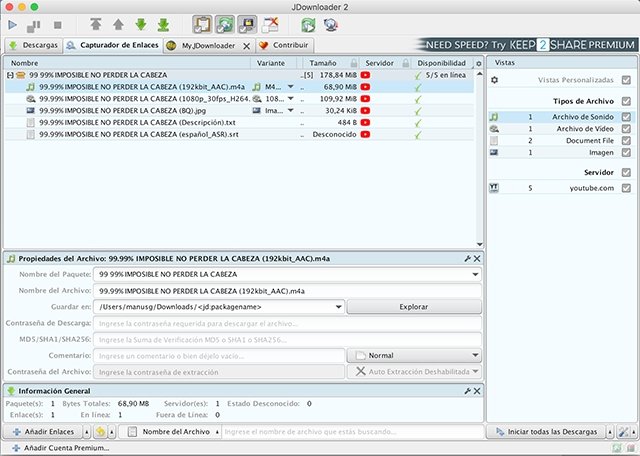This screenshot has width=640, height=456.
Task: Select the 1080p_30fps_H264 video file row
Action: [239, 99]
